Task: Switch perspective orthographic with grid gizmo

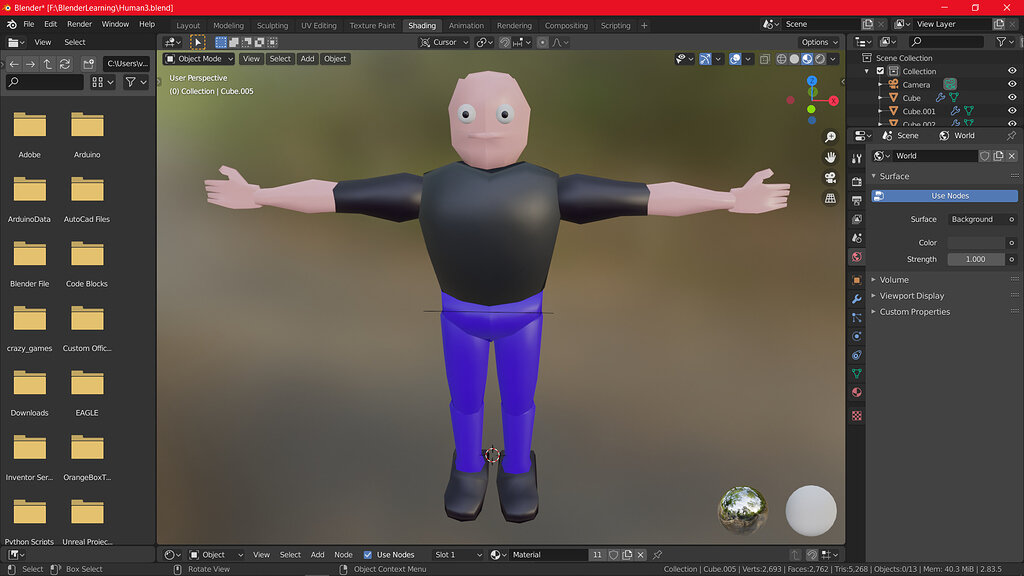Action: 830,198
